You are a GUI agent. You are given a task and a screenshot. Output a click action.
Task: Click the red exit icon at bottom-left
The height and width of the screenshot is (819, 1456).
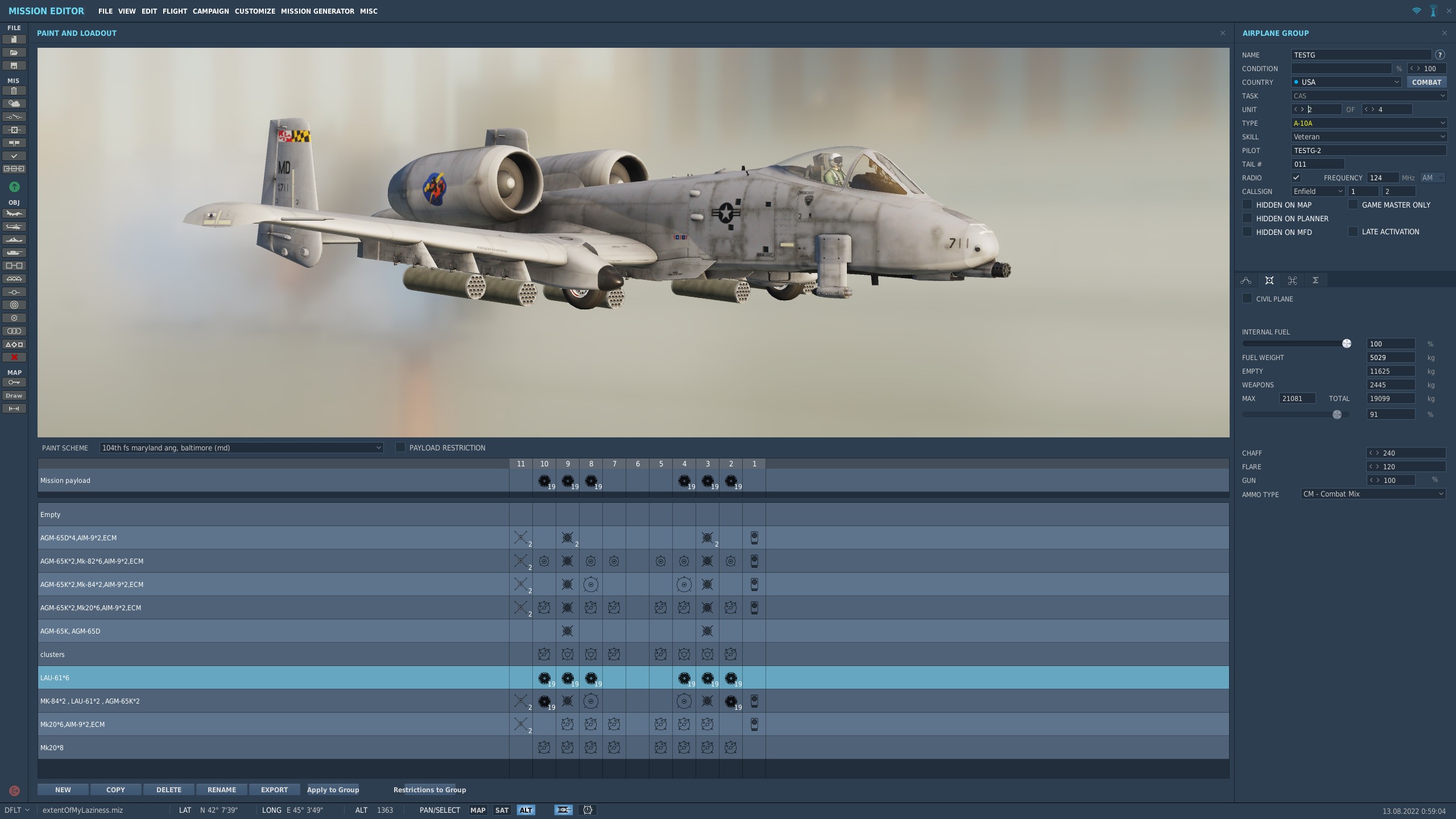point(14,791)
